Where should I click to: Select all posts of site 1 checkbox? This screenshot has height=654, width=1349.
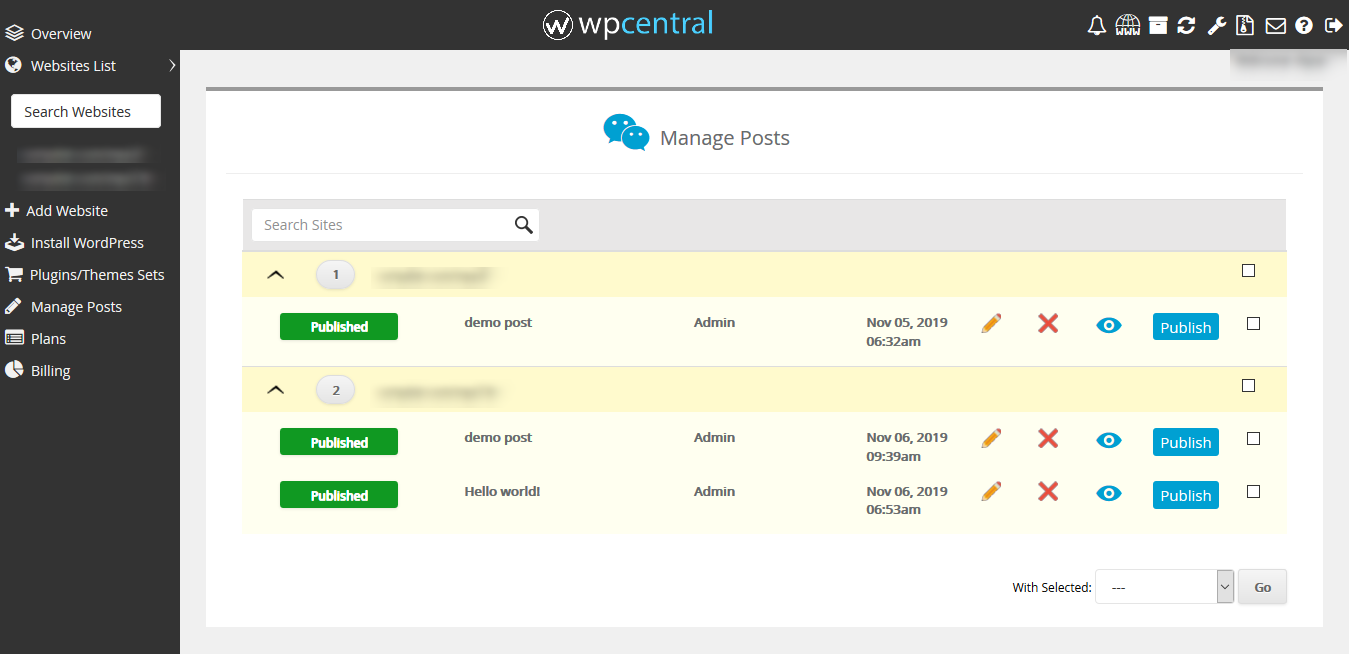pos(1248,270)
